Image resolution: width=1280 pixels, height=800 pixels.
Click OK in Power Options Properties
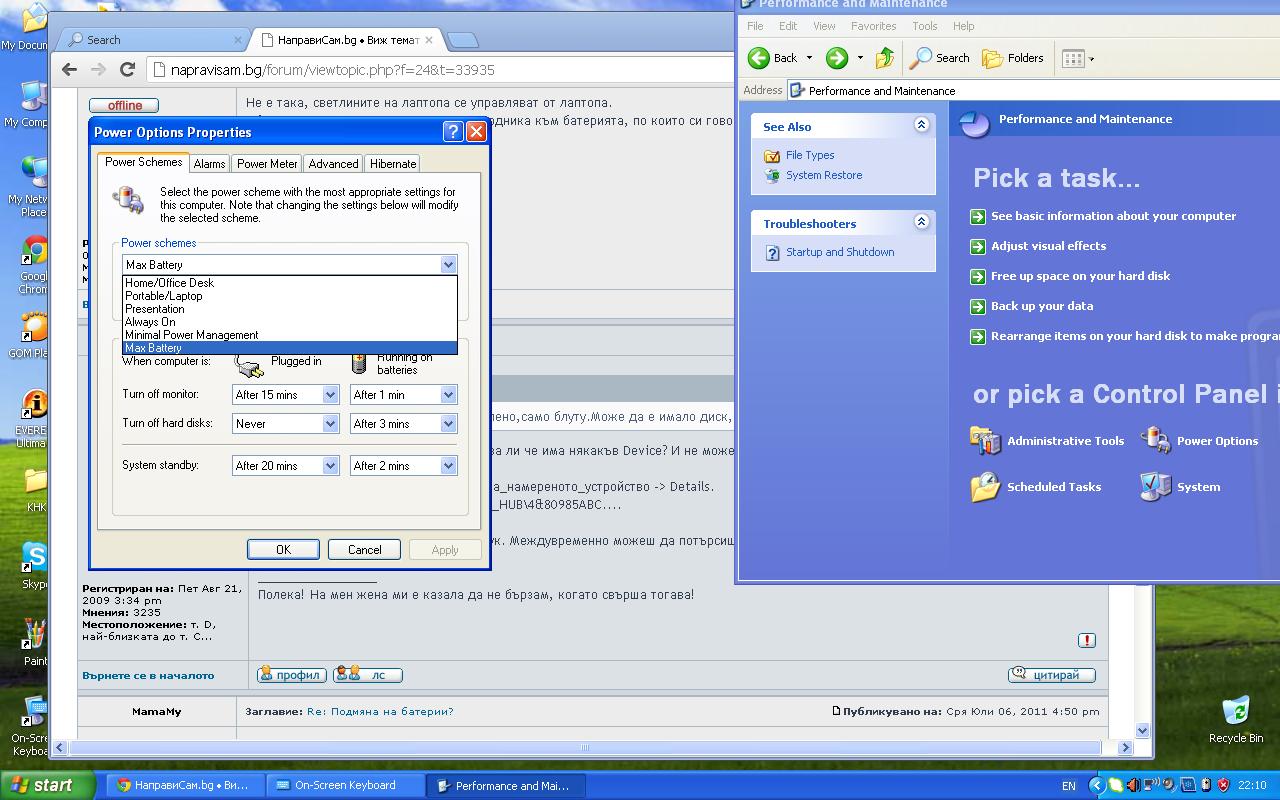click(283, 549)
